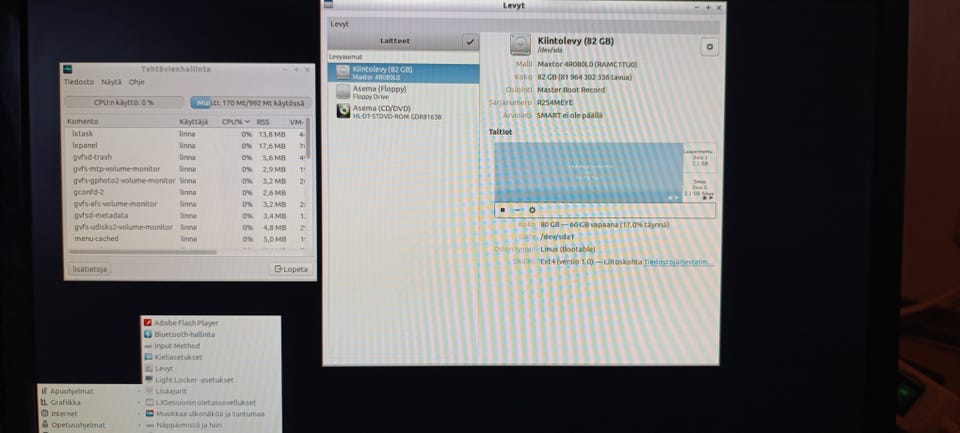Select the gconfd-2 process row
Viewport: 960px width, 433px height.
pyautogui.click(x=185, y=192)
